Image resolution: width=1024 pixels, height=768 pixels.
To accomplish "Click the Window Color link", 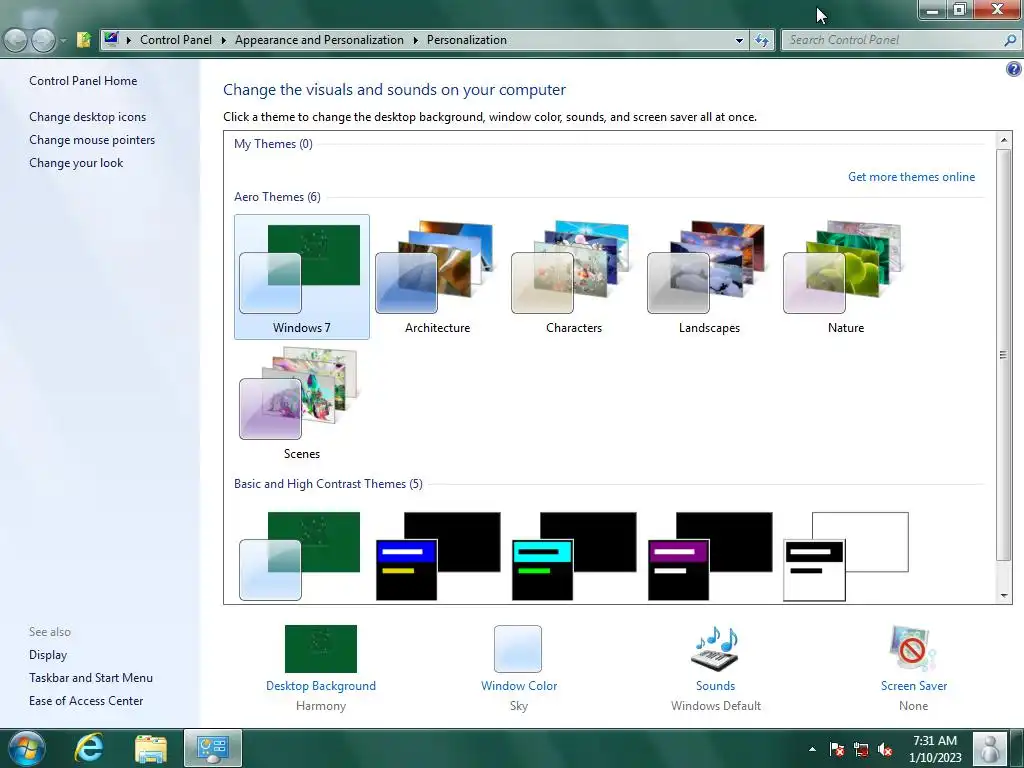I will (519, 686).
